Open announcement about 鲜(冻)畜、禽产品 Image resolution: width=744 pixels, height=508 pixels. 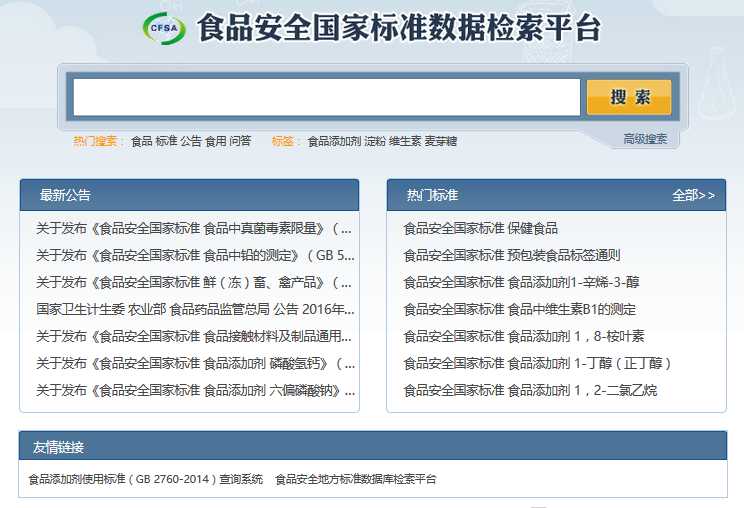[194, 283]
